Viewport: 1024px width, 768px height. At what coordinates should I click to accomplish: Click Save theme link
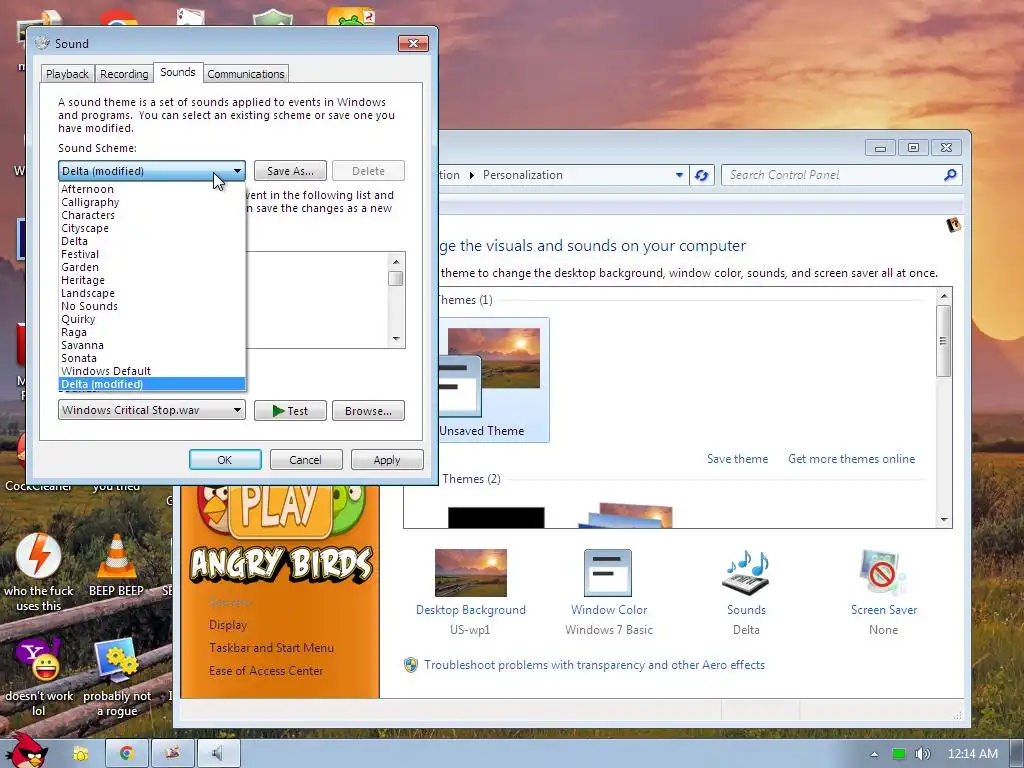coord(737,459)
